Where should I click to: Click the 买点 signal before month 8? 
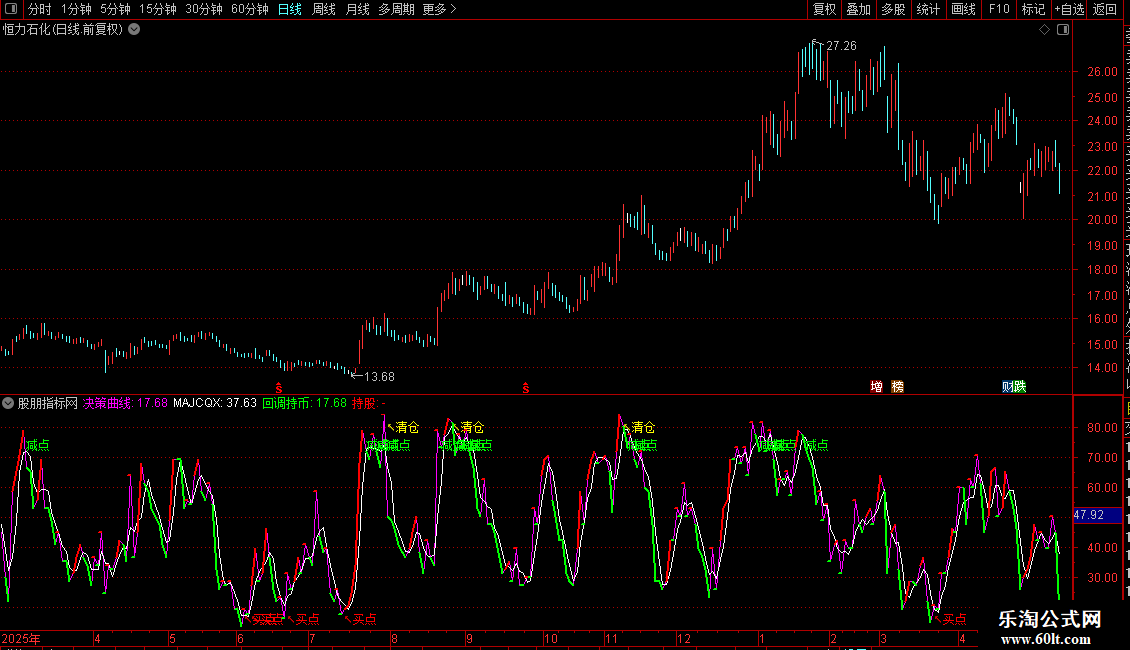365,618
